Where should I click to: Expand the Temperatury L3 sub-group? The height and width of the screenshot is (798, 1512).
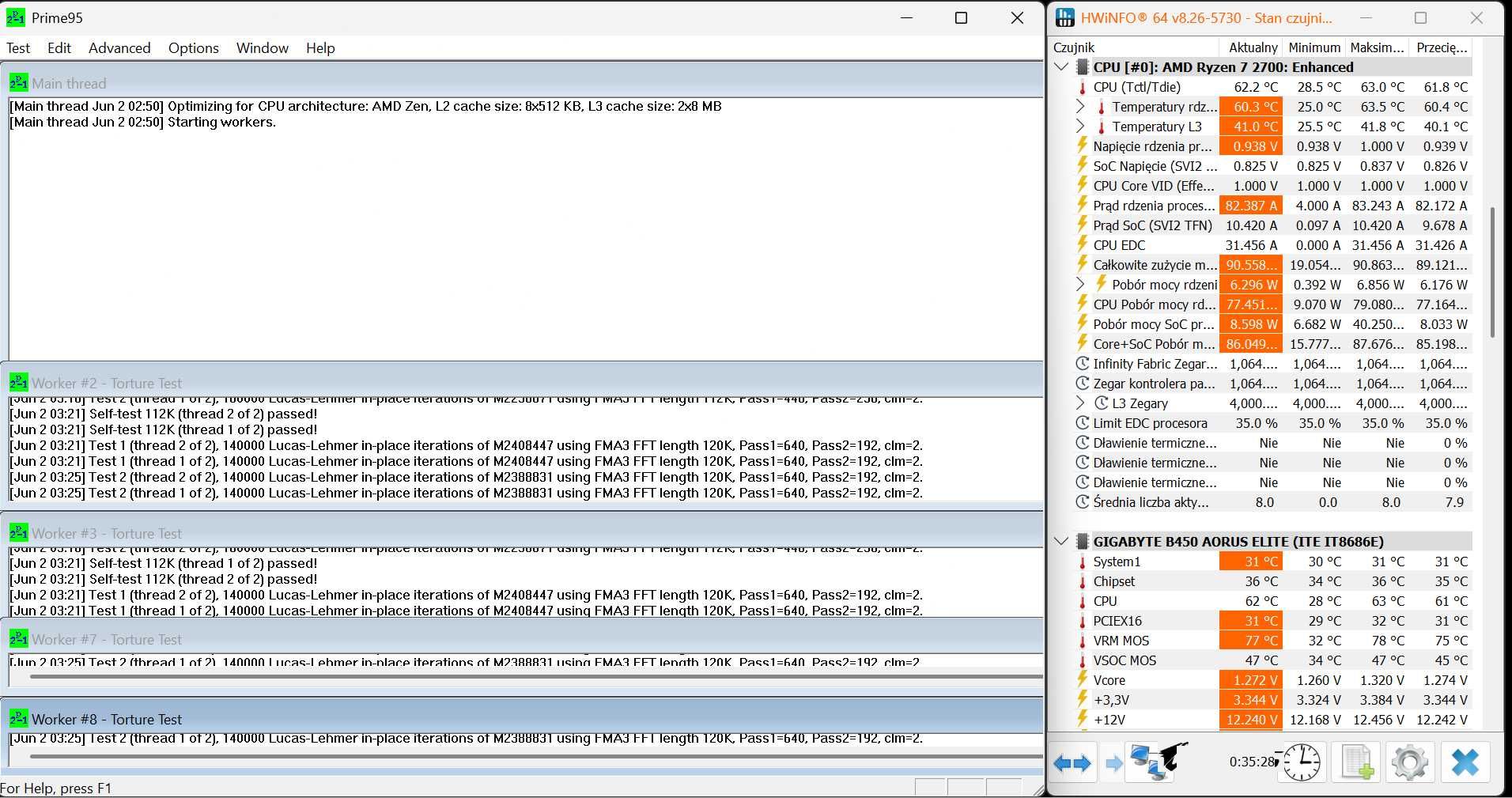click(1081, 126)
